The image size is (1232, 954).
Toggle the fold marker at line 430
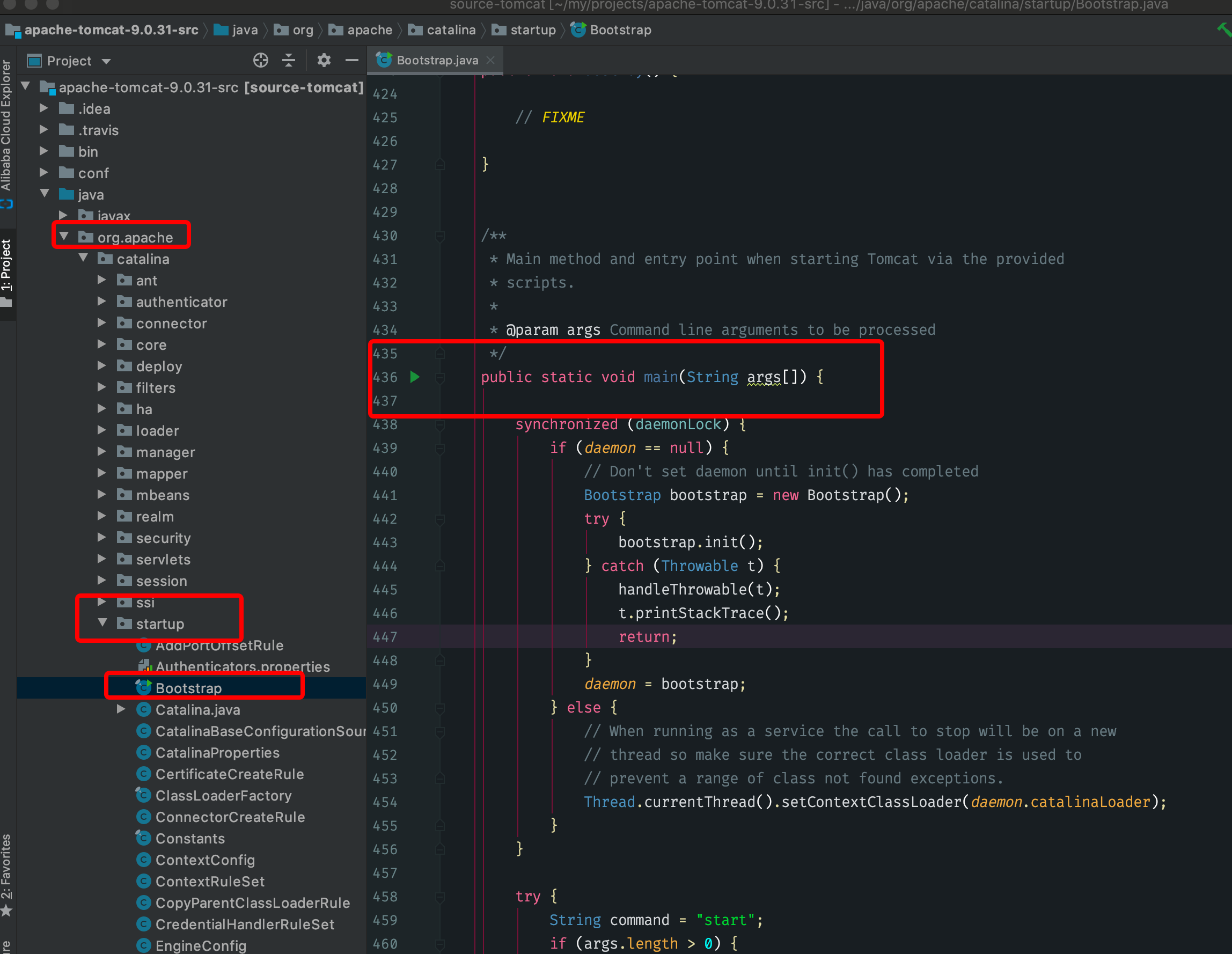440,236
